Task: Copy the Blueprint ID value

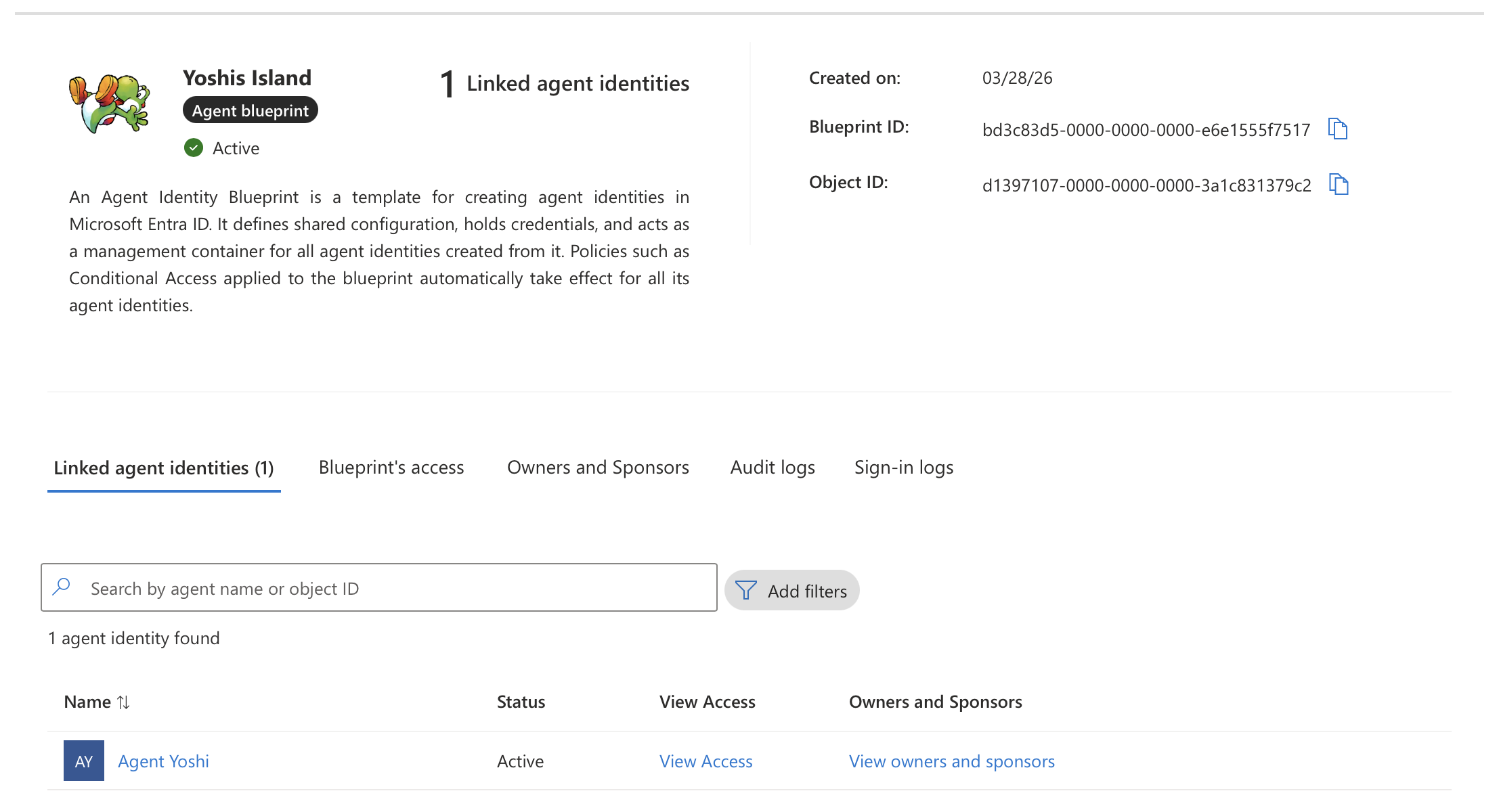Action: pos(1337,129)
